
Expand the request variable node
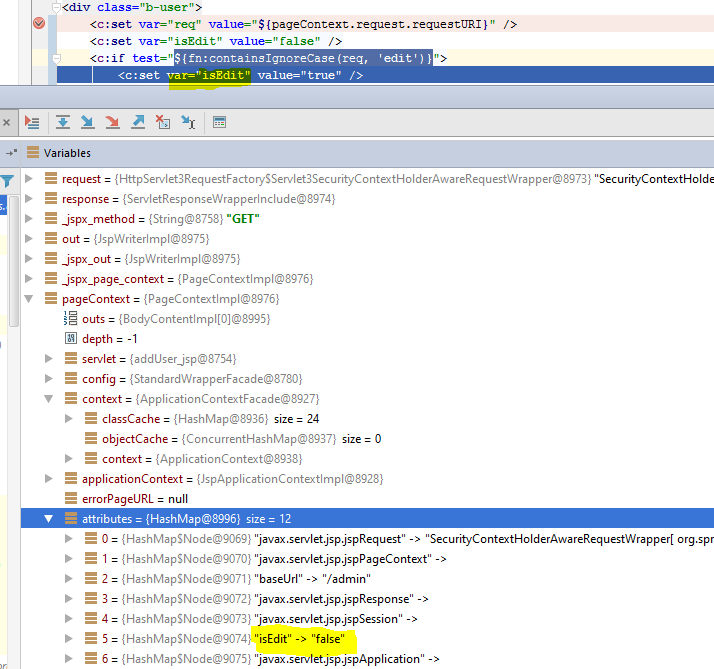[29, 179]
